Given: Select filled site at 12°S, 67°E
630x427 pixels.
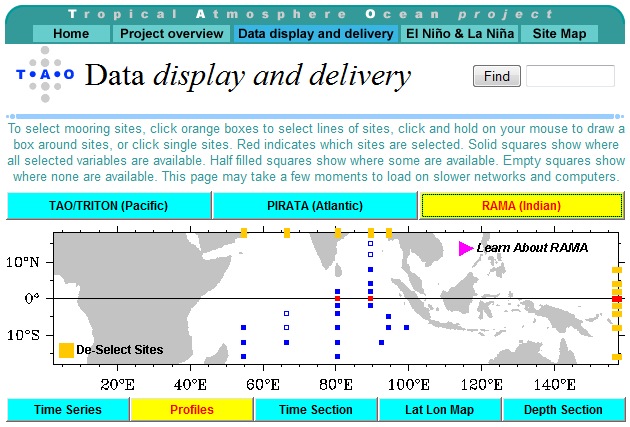Looking at the screenshot, I should (x=286, y=343).
